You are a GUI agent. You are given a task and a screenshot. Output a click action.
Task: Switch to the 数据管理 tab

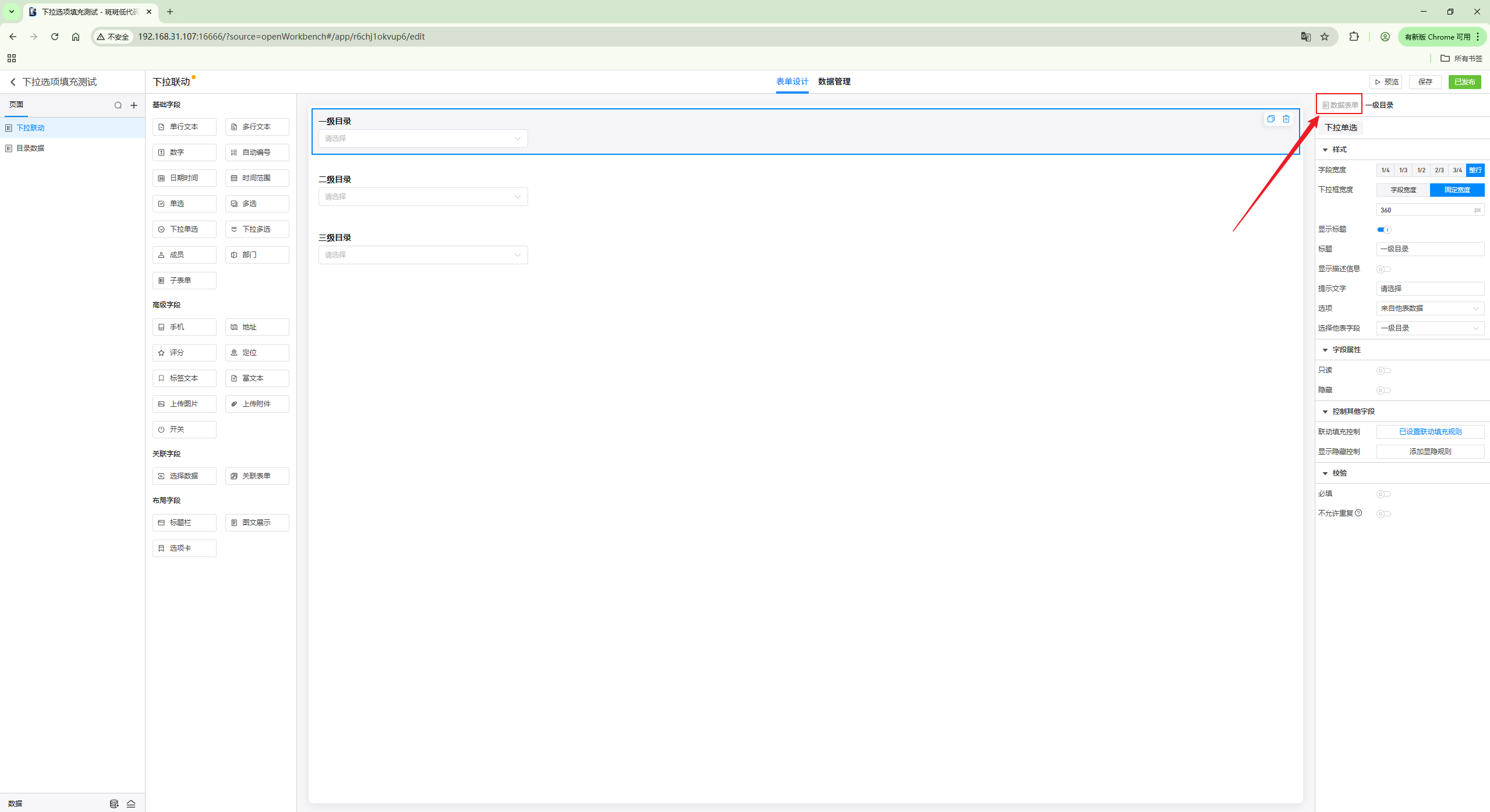click(x=834, y=81)
